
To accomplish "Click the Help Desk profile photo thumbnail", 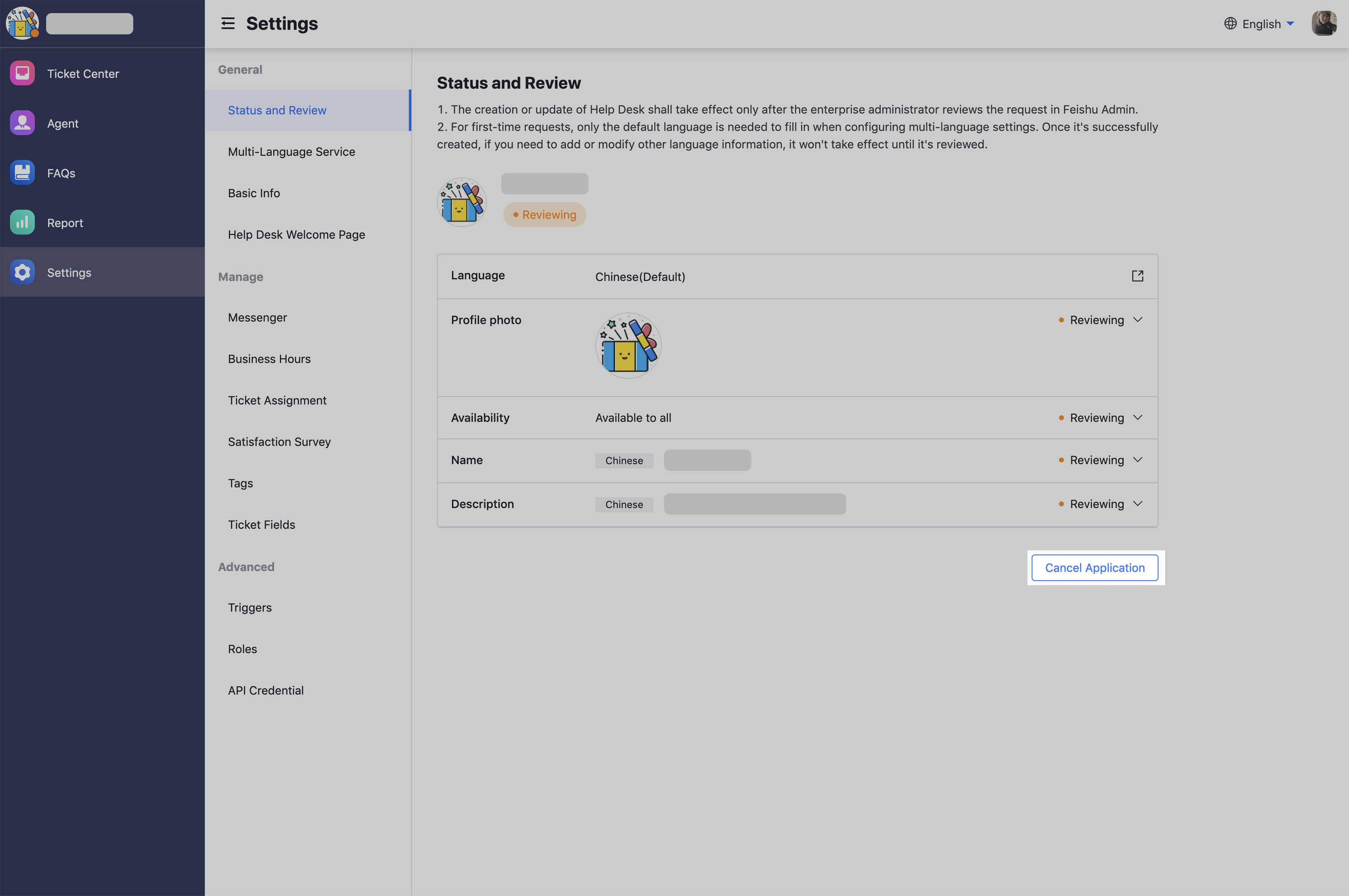I will pyautogui.click(x=461, y=202).
